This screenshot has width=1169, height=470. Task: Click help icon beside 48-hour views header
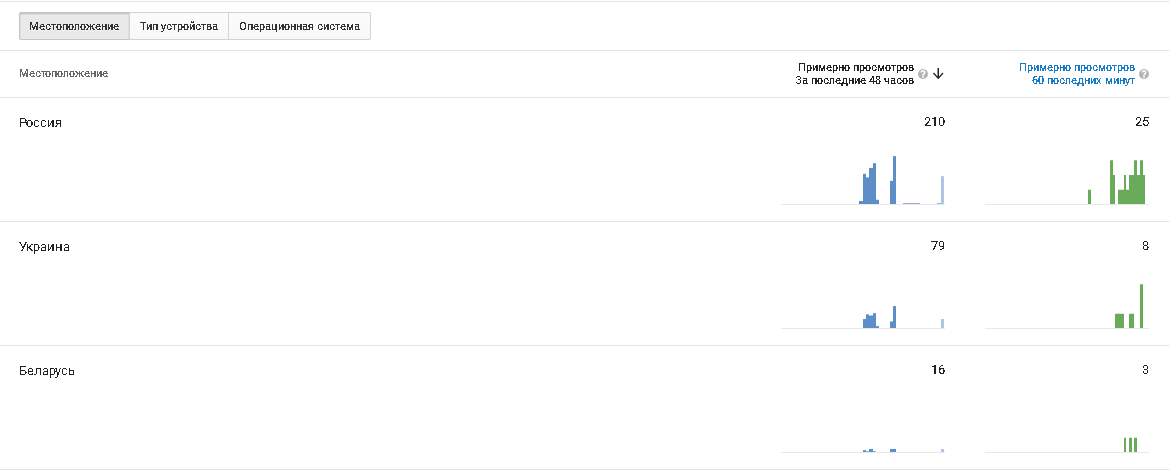923,74
